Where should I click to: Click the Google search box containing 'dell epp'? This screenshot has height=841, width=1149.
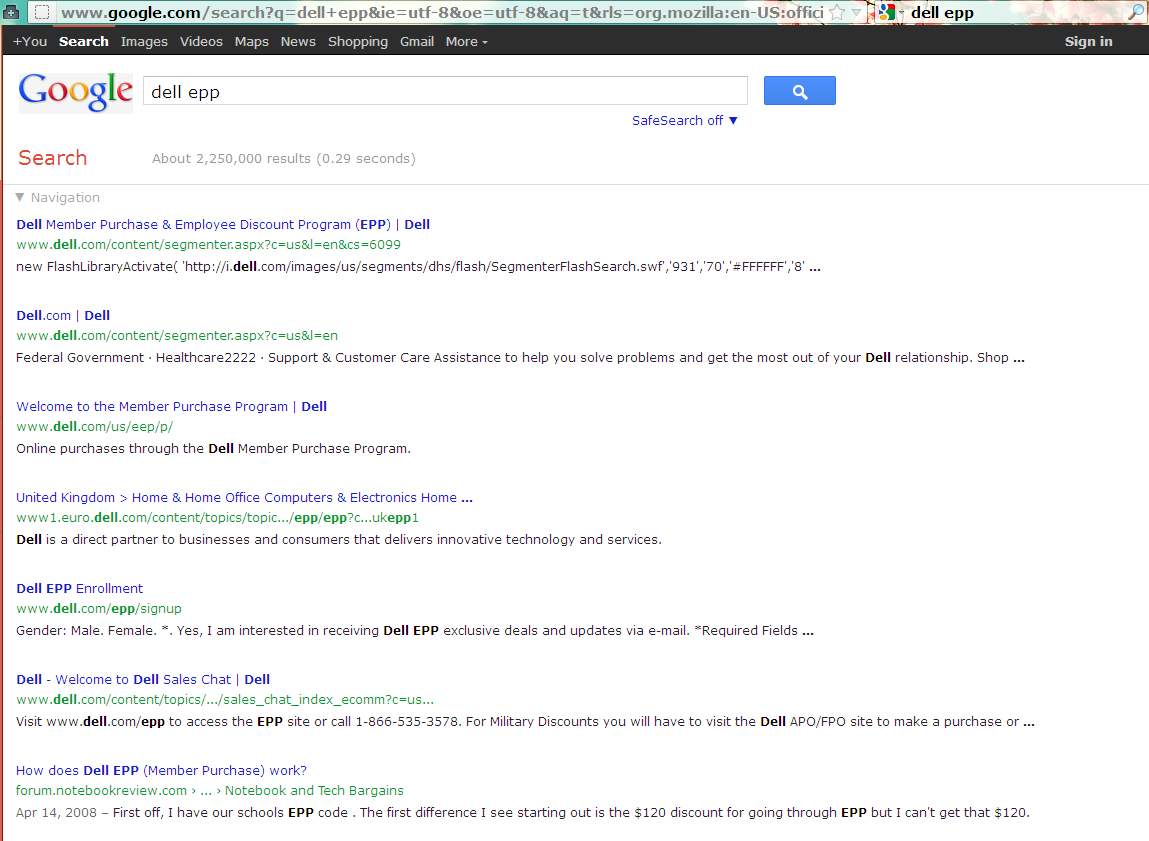[x=445, y=92]
